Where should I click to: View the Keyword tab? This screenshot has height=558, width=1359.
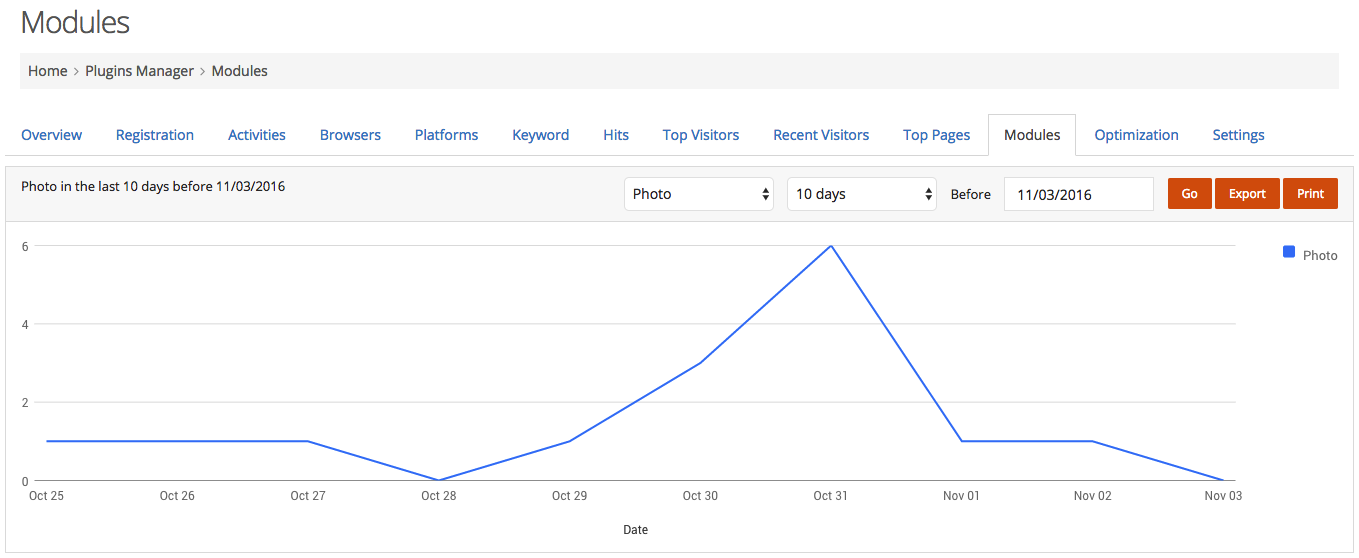pyautogui.click(x=541, y=135)
